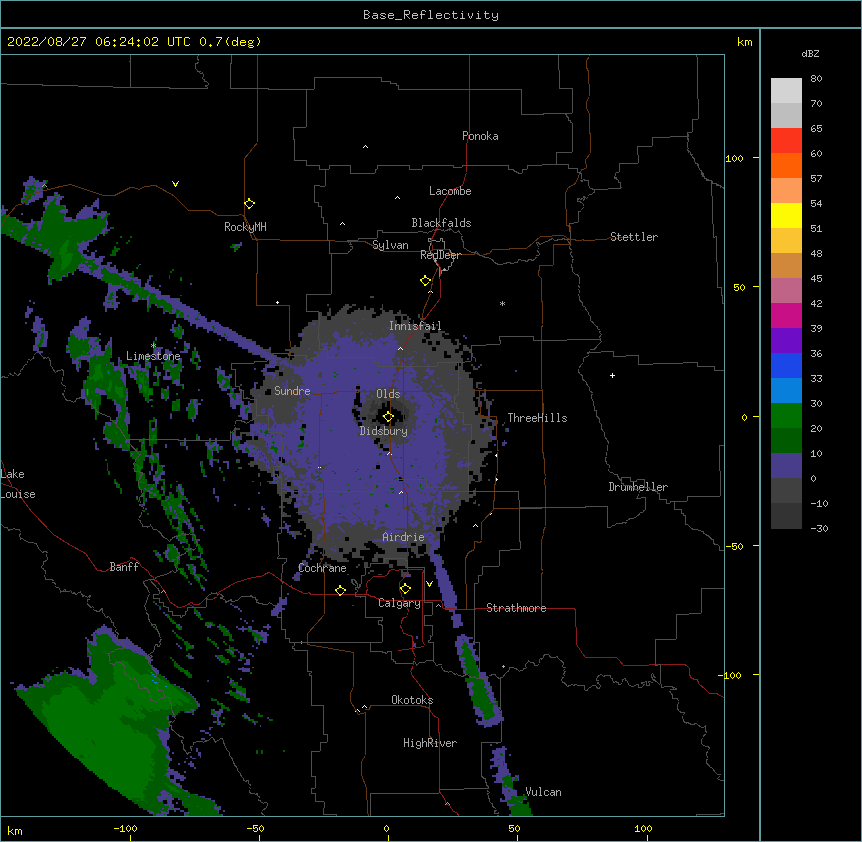This screenshot has width=862, height=842.
Task: Select the Olds label
Action: (388, 394)
